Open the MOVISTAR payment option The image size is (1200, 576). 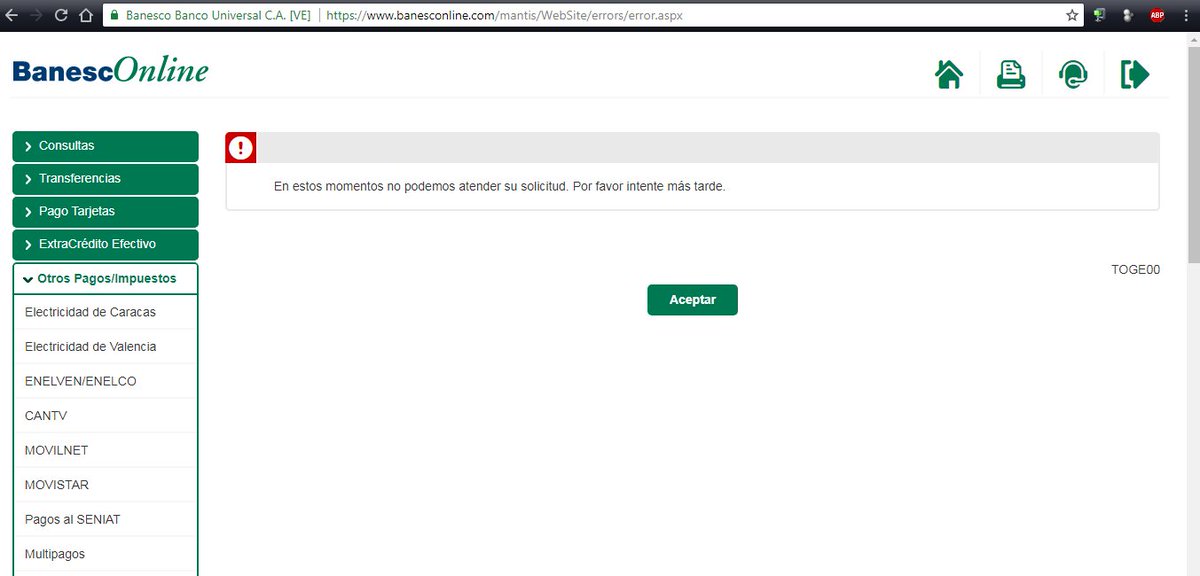coord(105,485)
